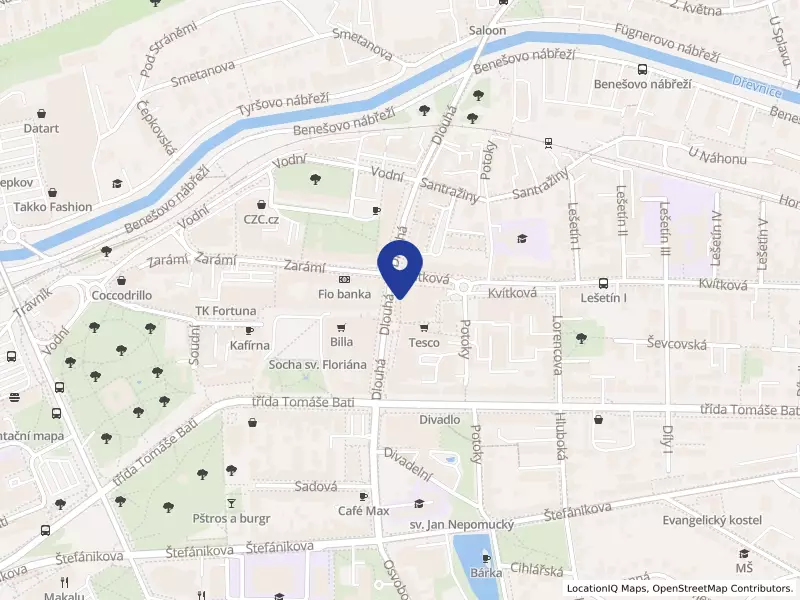This screenshot has width=800, height=600.
Task: Click the Lešetín I bus stop icon
Action: pyautogui.click(x=603, y=283)
